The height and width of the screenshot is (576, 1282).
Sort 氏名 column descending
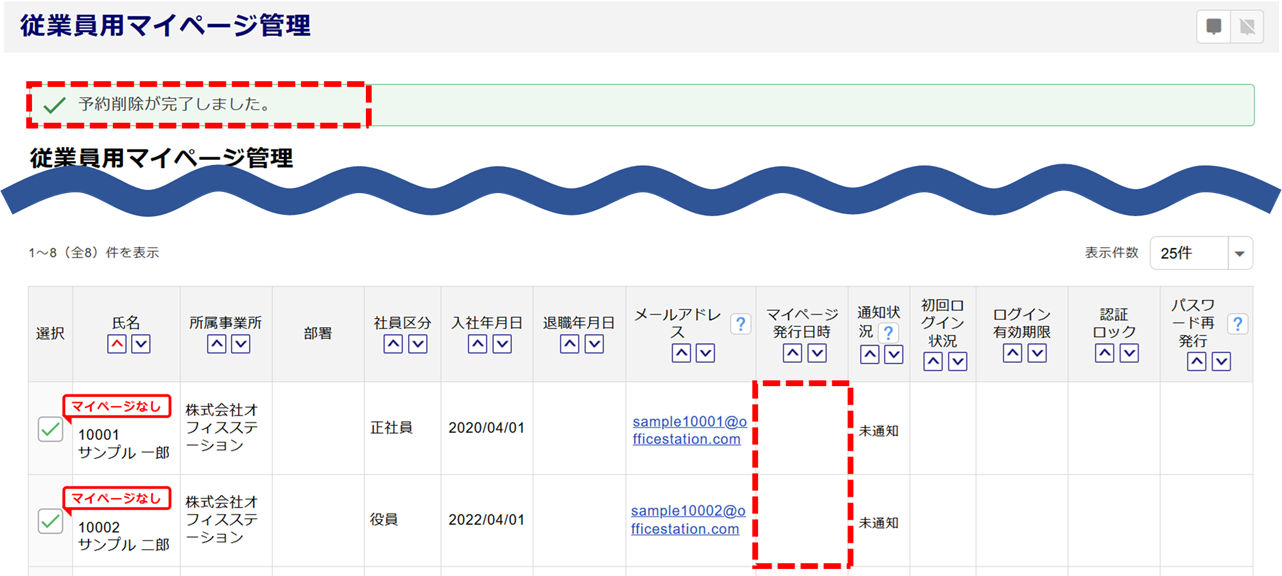[x=141, y=344]
